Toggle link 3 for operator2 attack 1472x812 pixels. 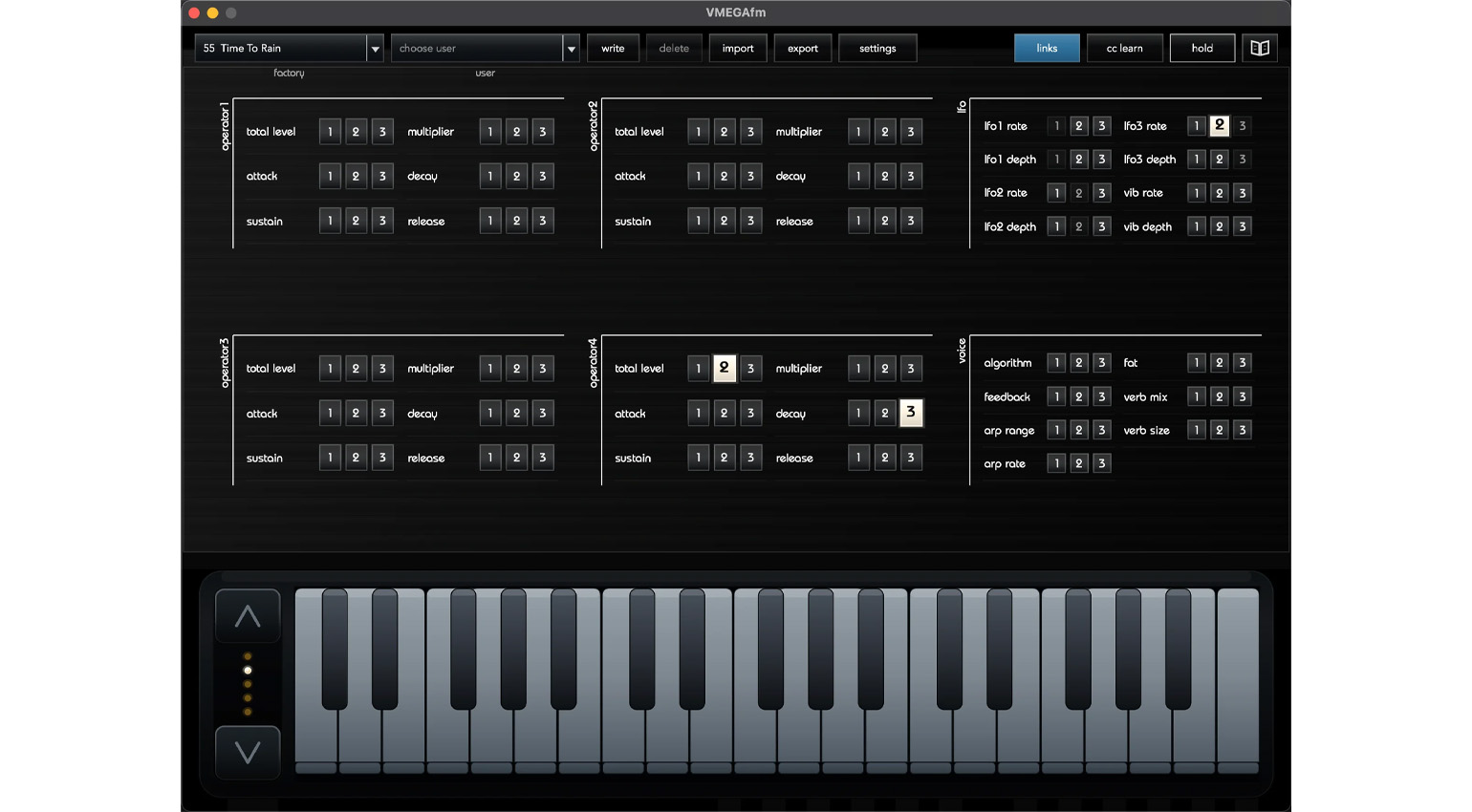(750, 176)
